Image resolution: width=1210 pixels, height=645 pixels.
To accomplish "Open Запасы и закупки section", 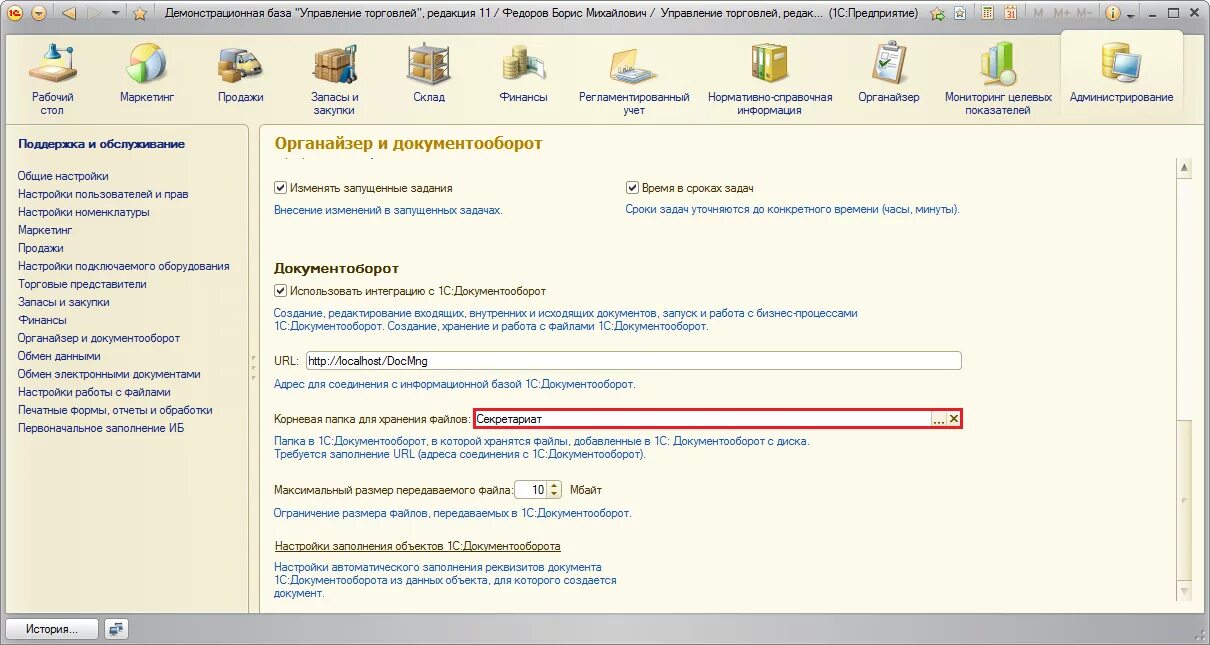I will [334, 79].
